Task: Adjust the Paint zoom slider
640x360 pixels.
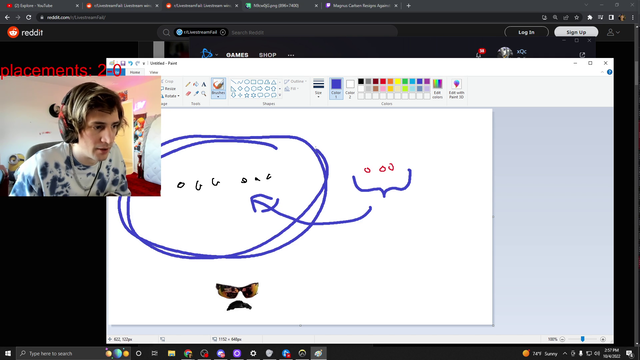Action: point(582,339)
